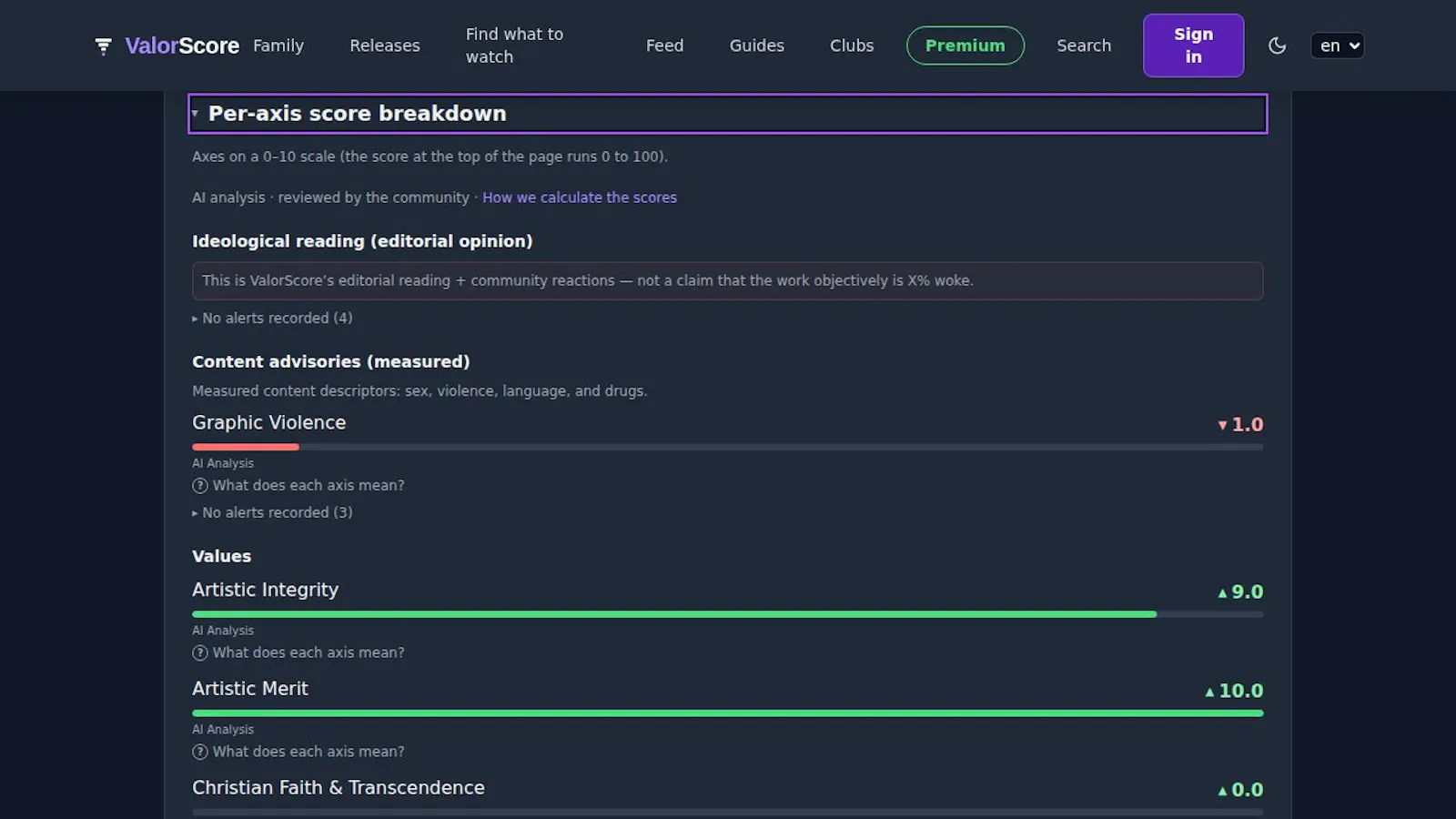
Task: Click AI Analysis label under Artistic Merit
Action: 223,730
